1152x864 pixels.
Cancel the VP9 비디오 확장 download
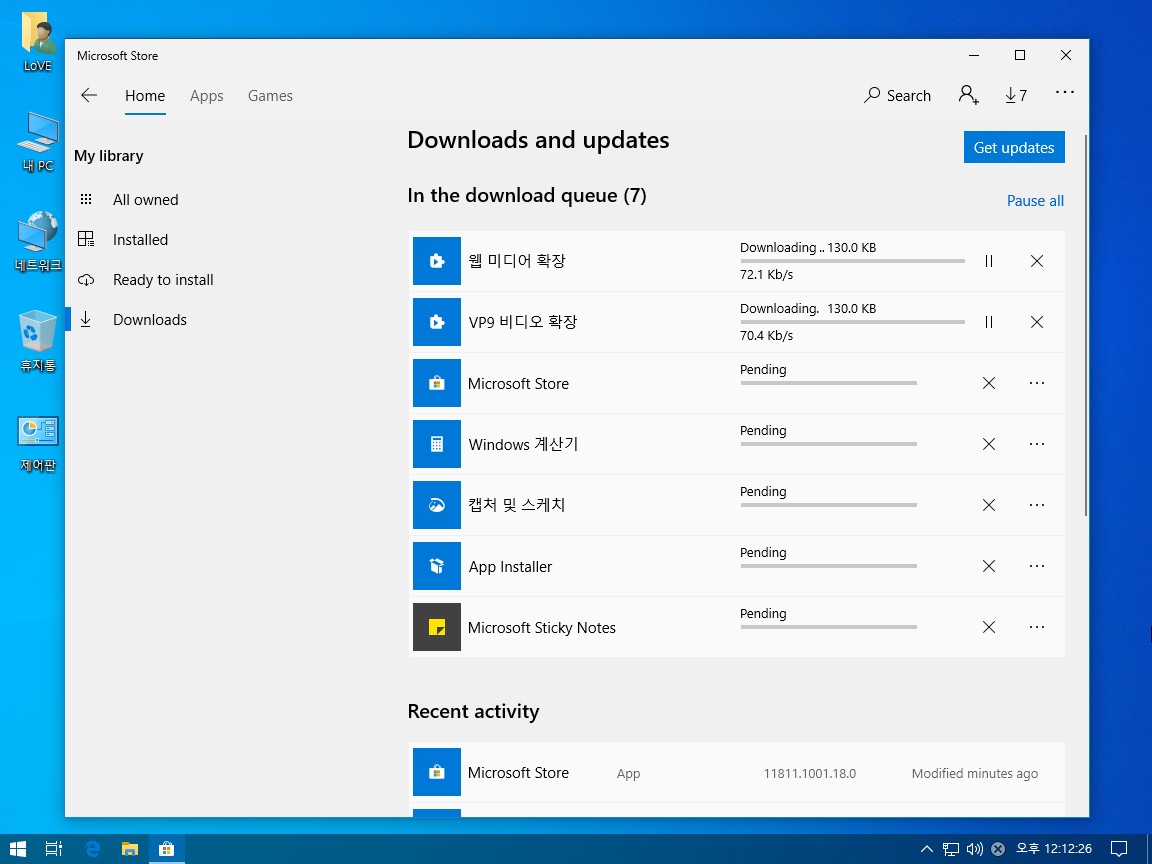coord(1037,322)
